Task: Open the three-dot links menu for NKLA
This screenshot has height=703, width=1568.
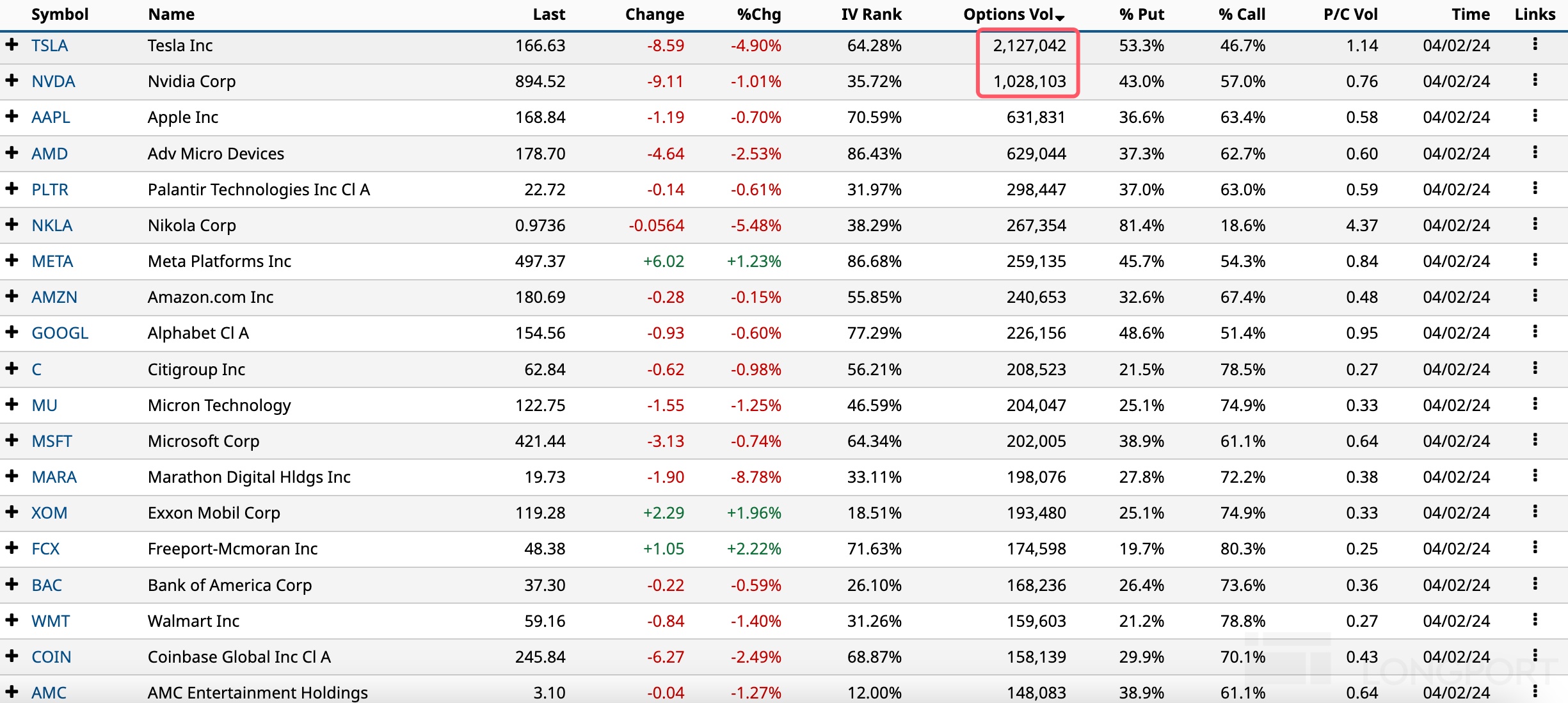Action: click(1535, 224)
